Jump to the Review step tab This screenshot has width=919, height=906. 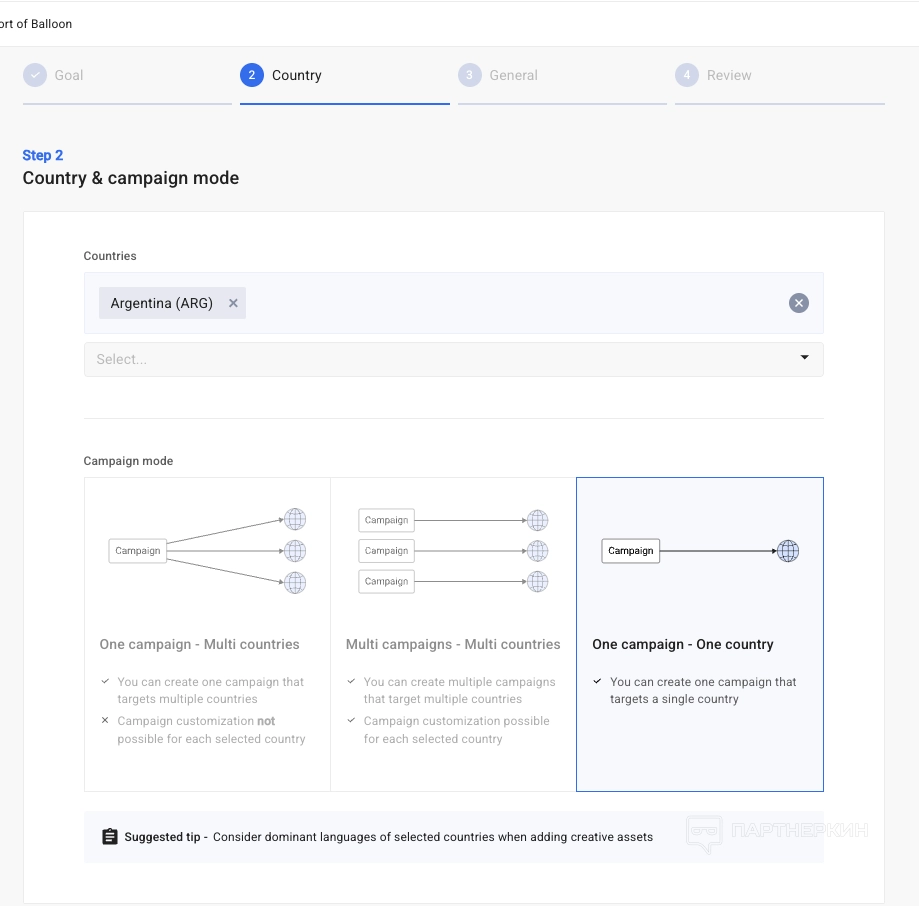729,75
